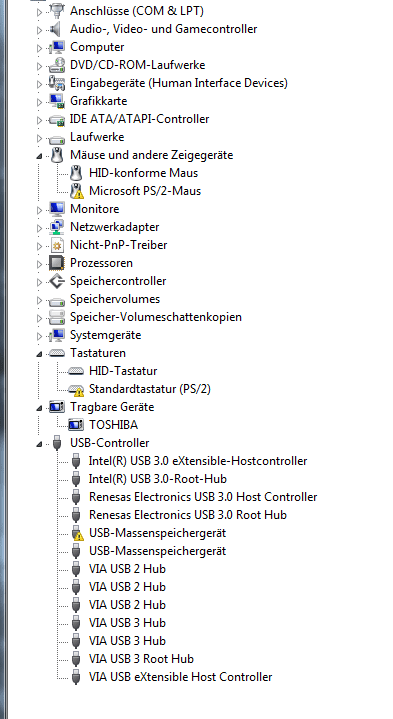The image size is (393, 719).
Task: Expand the Speichercontroller category arrow
Action: pos(39,282)
